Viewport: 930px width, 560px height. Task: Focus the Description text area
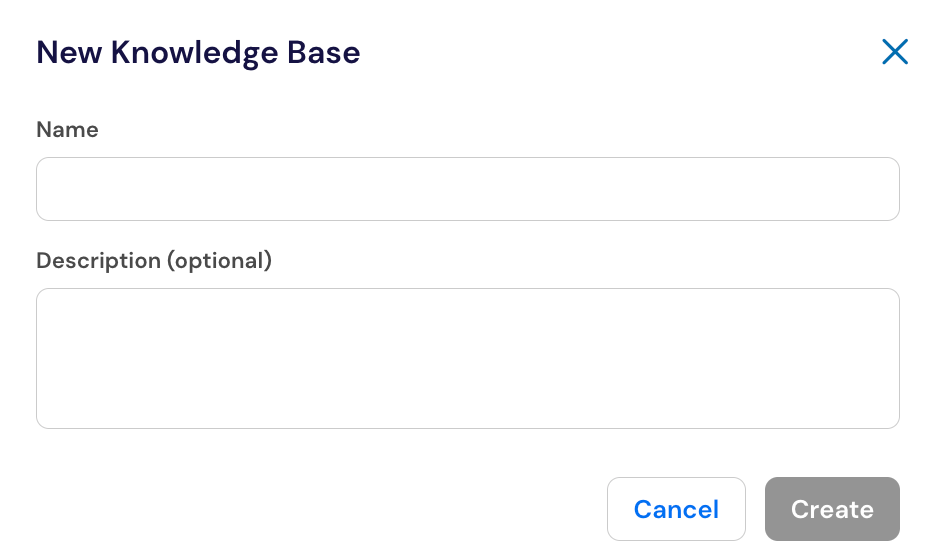click(x=467, y=358)
